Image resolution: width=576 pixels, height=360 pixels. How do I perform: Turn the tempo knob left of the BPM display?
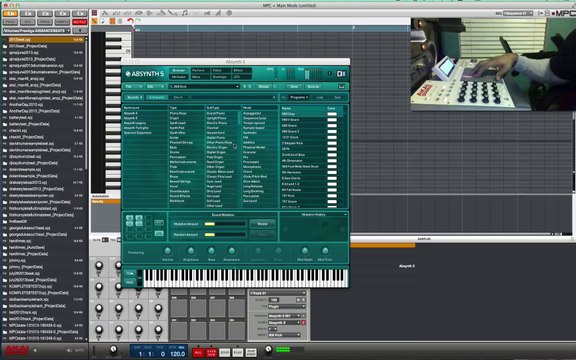pos(113,349)
